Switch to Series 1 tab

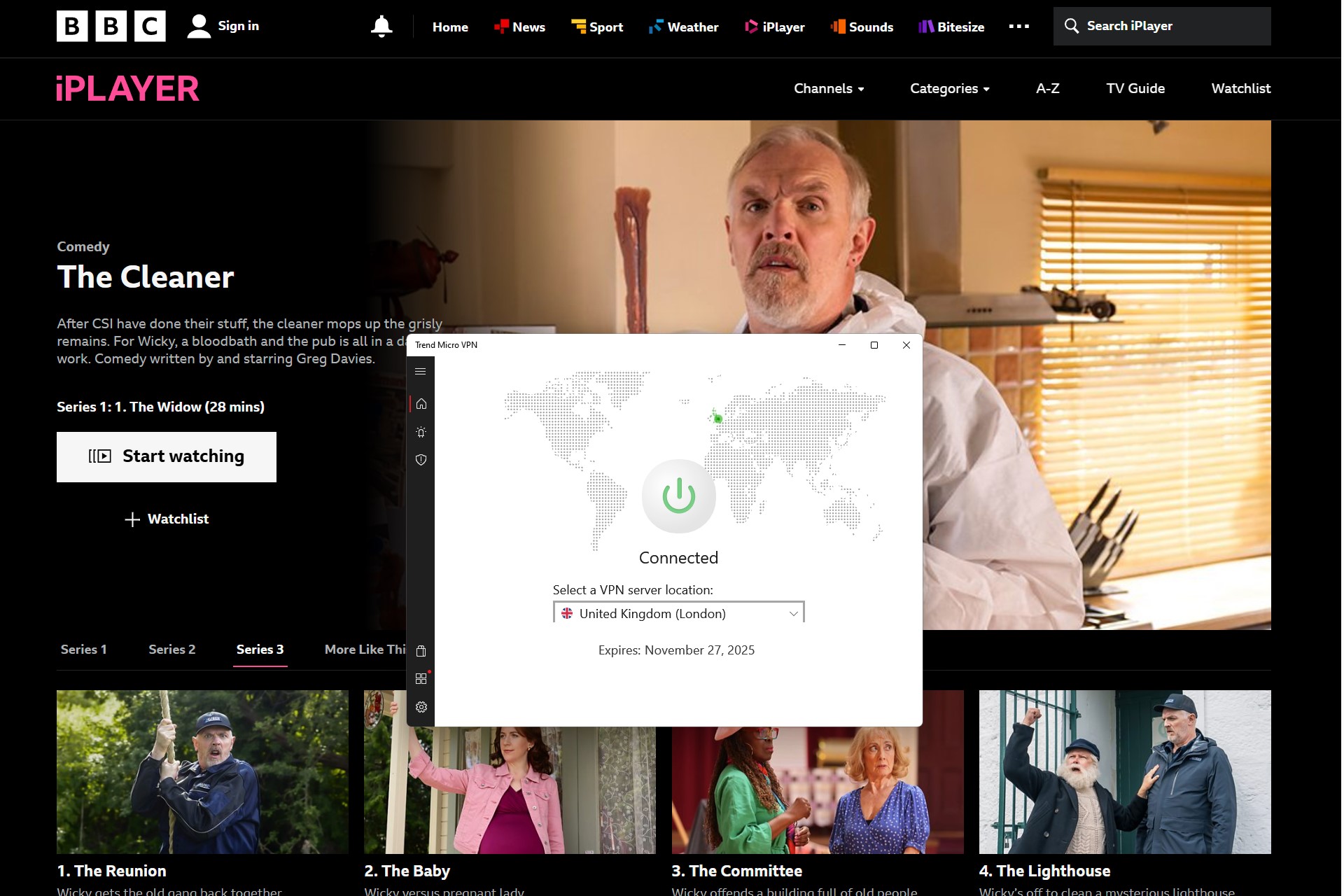click(x=85, y=650)
